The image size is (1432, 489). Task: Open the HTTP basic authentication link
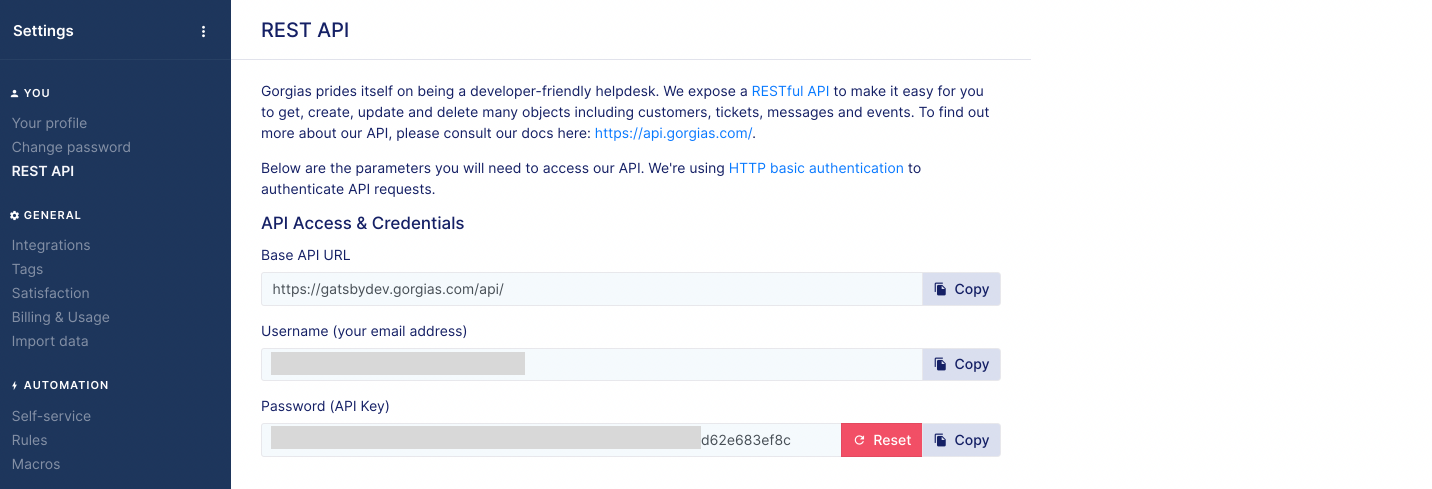[816, 168]
